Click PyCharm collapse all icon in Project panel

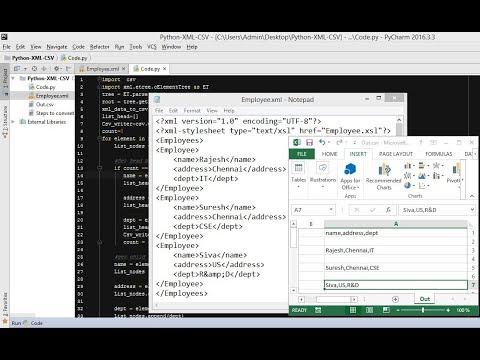(44, 69)
